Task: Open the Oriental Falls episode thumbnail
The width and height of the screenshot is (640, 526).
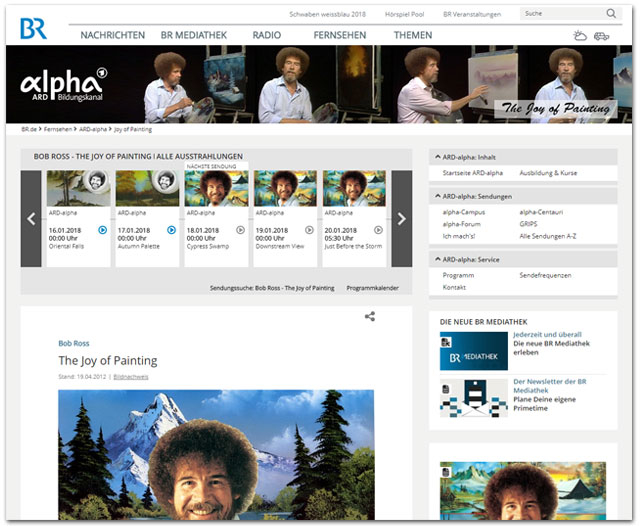Action: tap(78, 188)
